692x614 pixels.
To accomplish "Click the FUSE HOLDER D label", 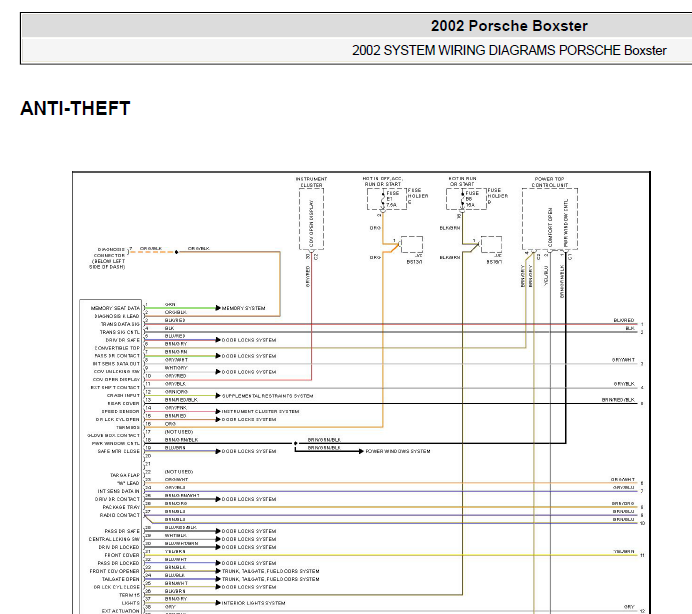I will (x=497, y=196).
